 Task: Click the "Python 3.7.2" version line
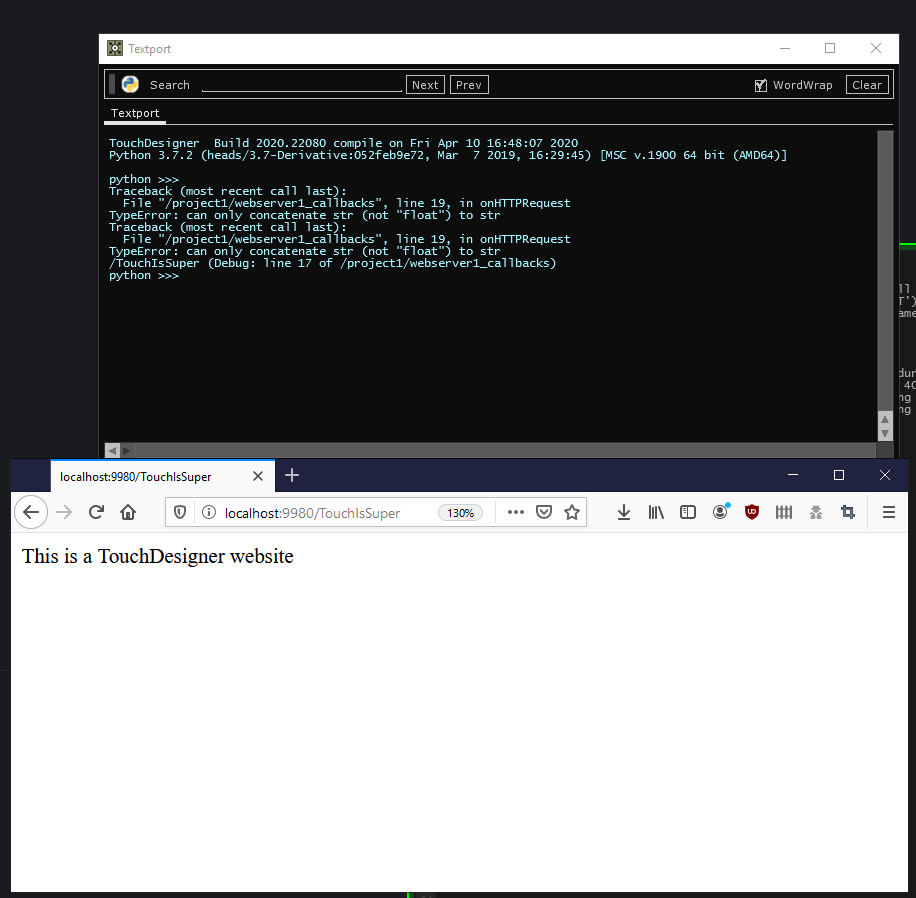coord(448,155)
